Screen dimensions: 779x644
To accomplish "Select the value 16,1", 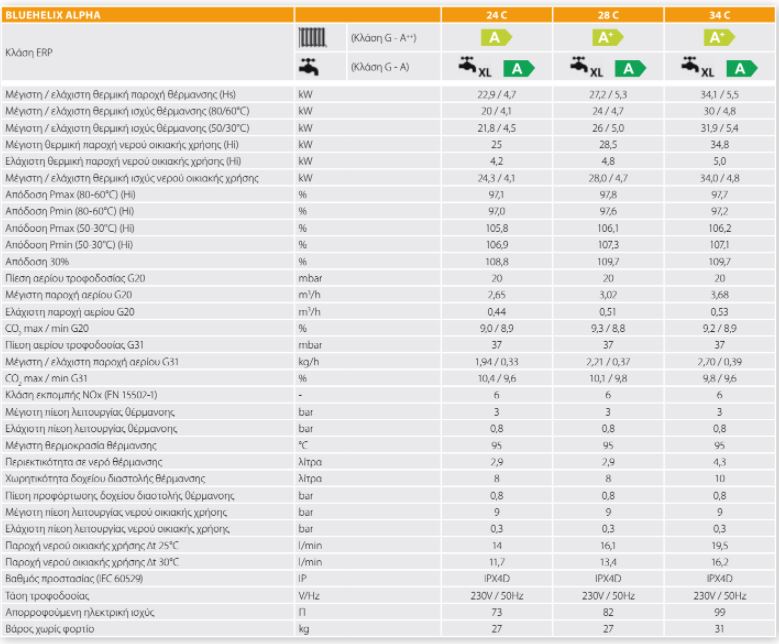I will [608, 546].
